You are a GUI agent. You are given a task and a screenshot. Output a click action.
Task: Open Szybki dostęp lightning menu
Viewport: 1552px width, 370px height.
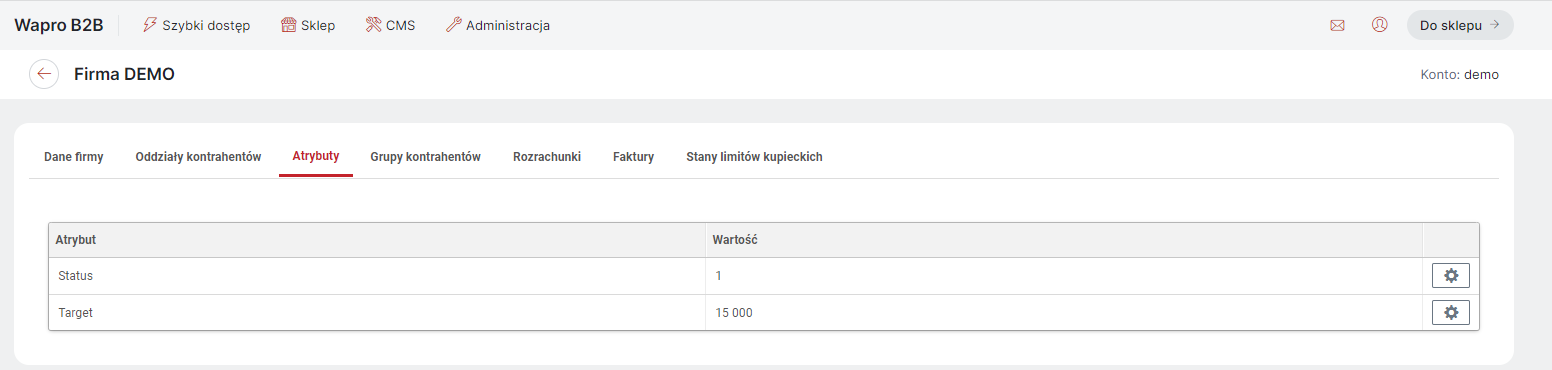coord(197,25)
